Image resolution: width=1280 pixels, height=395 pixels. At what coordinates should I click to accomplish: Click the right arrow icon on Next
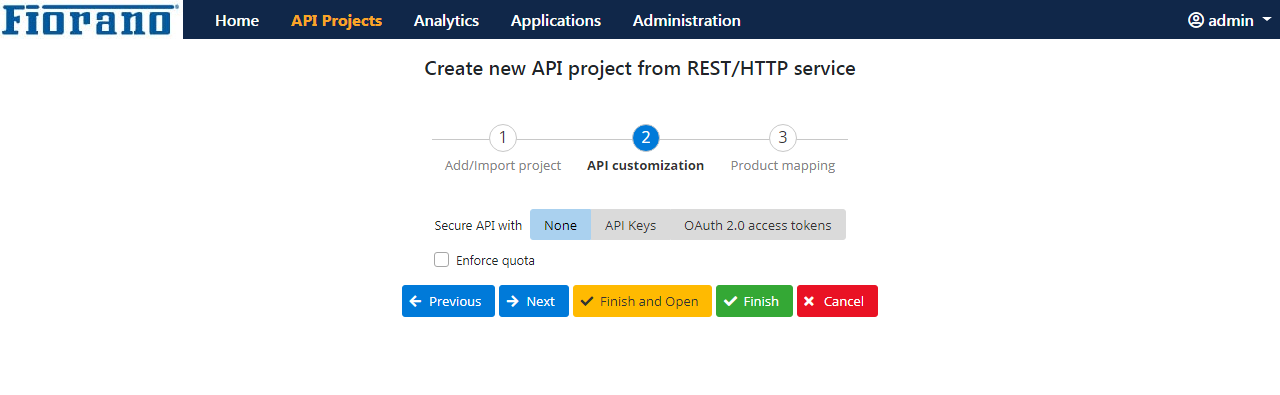click(513, 301)
